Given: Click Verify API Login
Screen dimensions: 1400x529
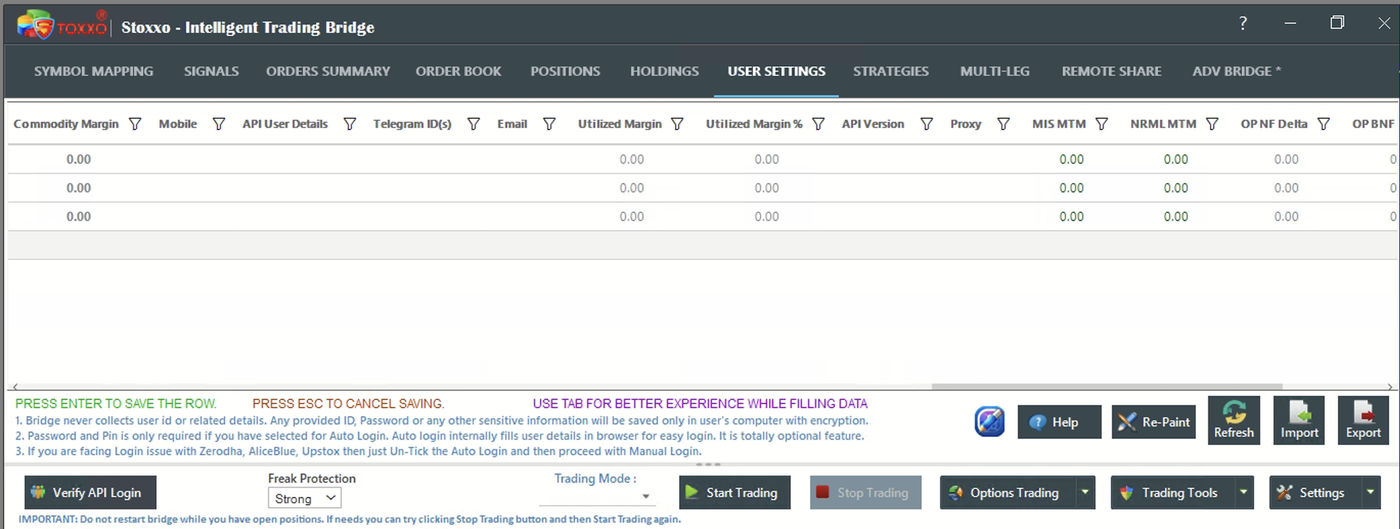Looking at the screenshot, I should tap(90, 492).
